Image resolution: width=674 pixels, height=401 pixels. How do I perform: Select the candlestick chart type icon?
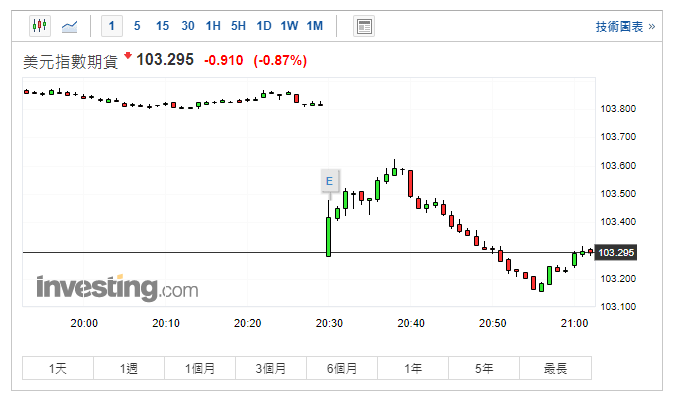coord(39,26)
